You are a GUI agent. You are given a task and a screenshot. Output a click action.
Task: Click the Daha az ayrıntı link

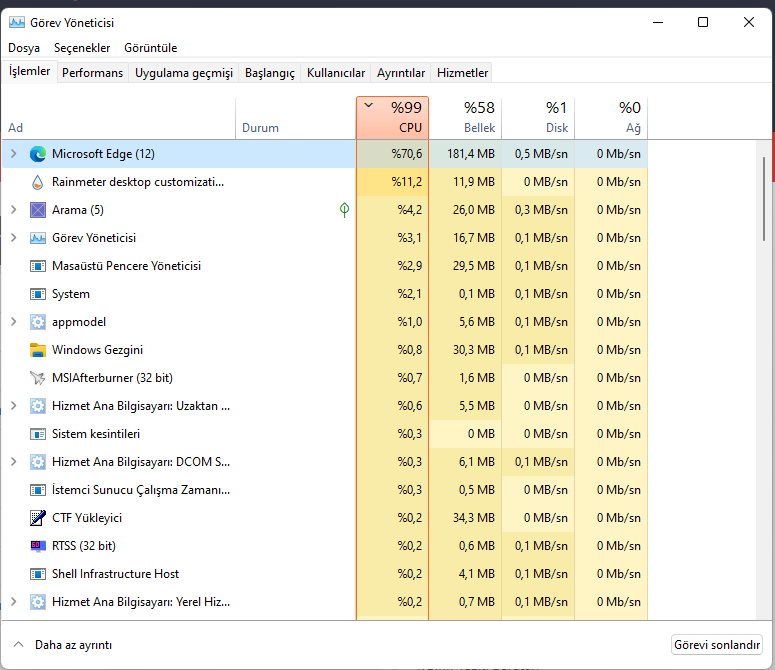click(73, 645)
